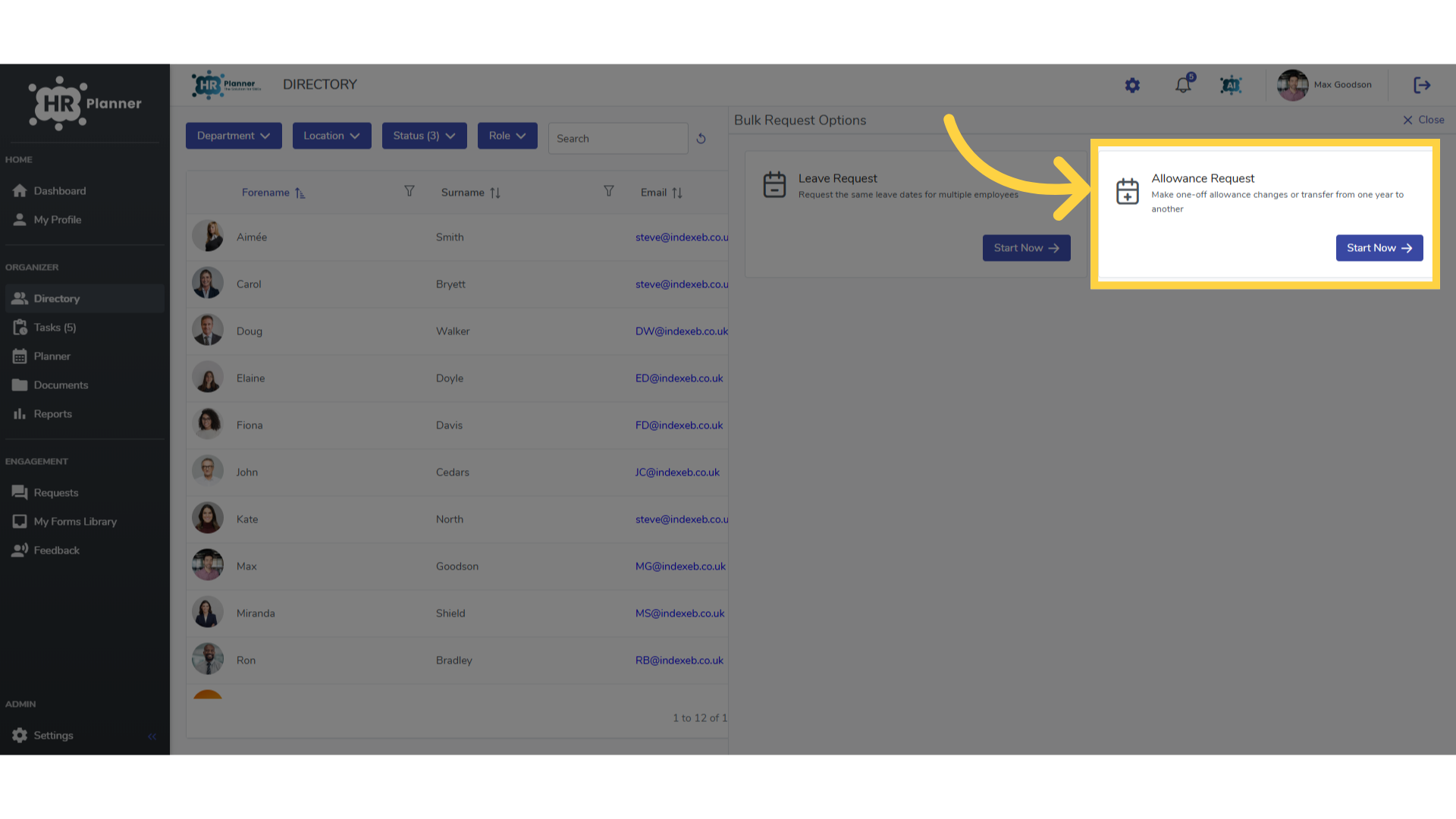
Task: Expand the Department filter dropdown
Action: point(234,136)
